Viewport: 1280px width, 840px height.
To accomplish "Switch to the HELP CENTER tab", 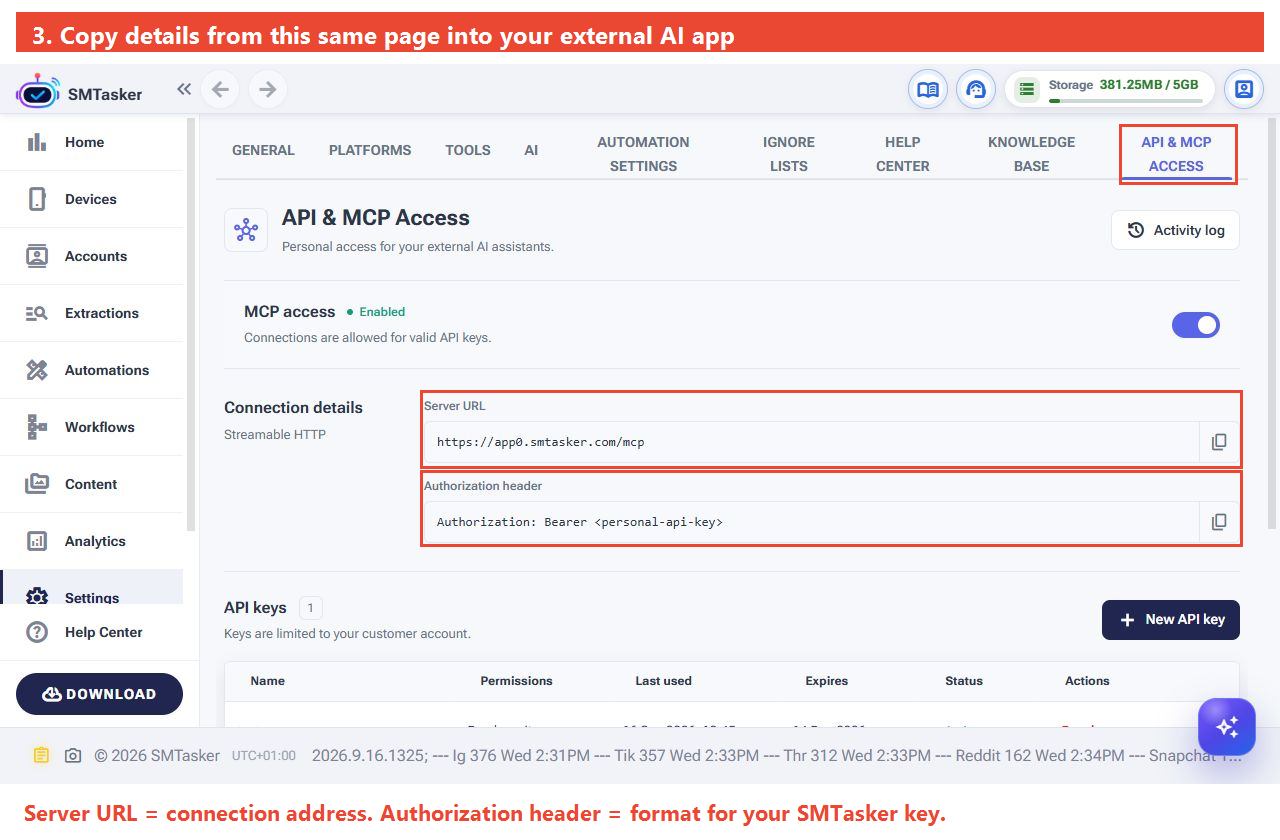I will [903, 154].
